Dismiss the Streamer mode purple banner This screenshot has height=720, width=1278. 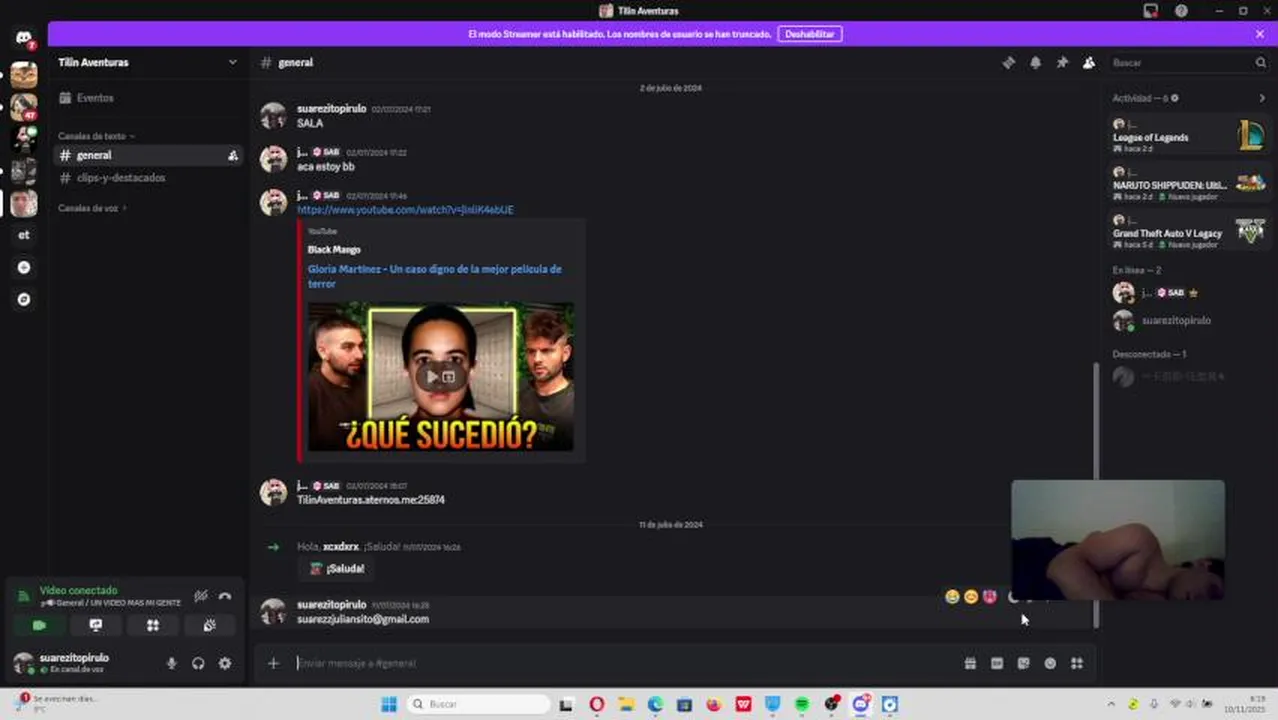click(x=1260, y=34)
